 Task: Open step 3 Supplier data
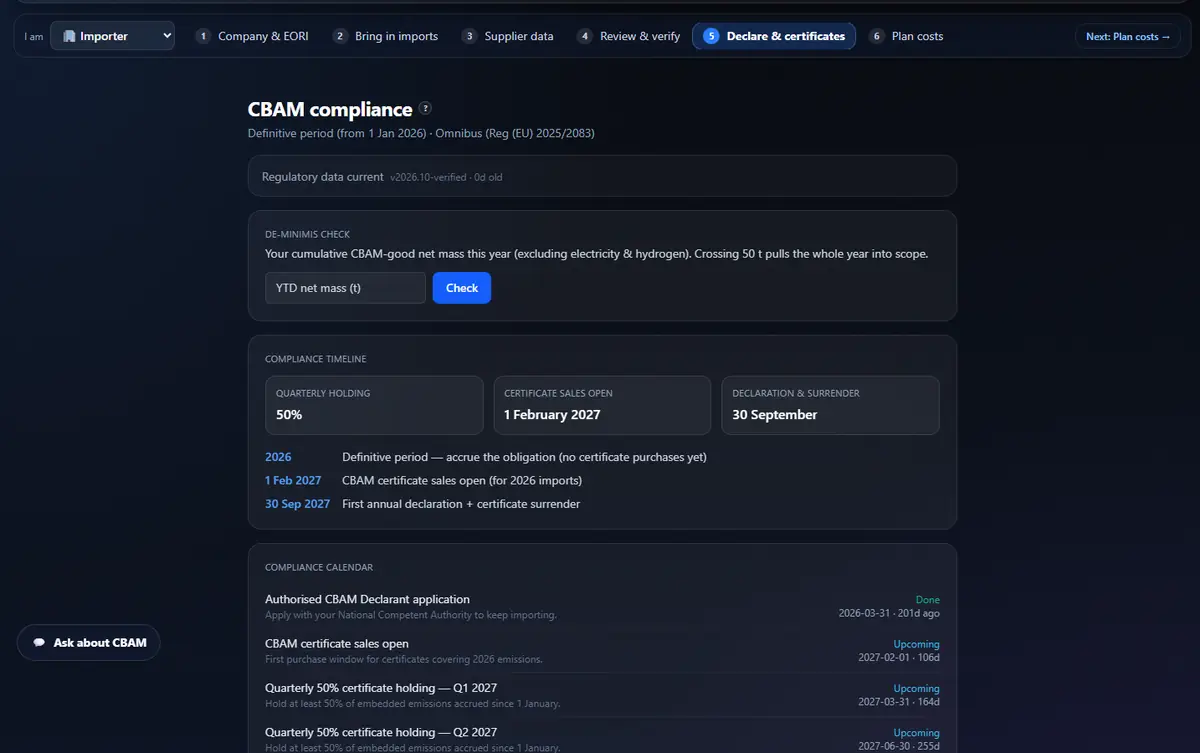[x=508, y=36]
